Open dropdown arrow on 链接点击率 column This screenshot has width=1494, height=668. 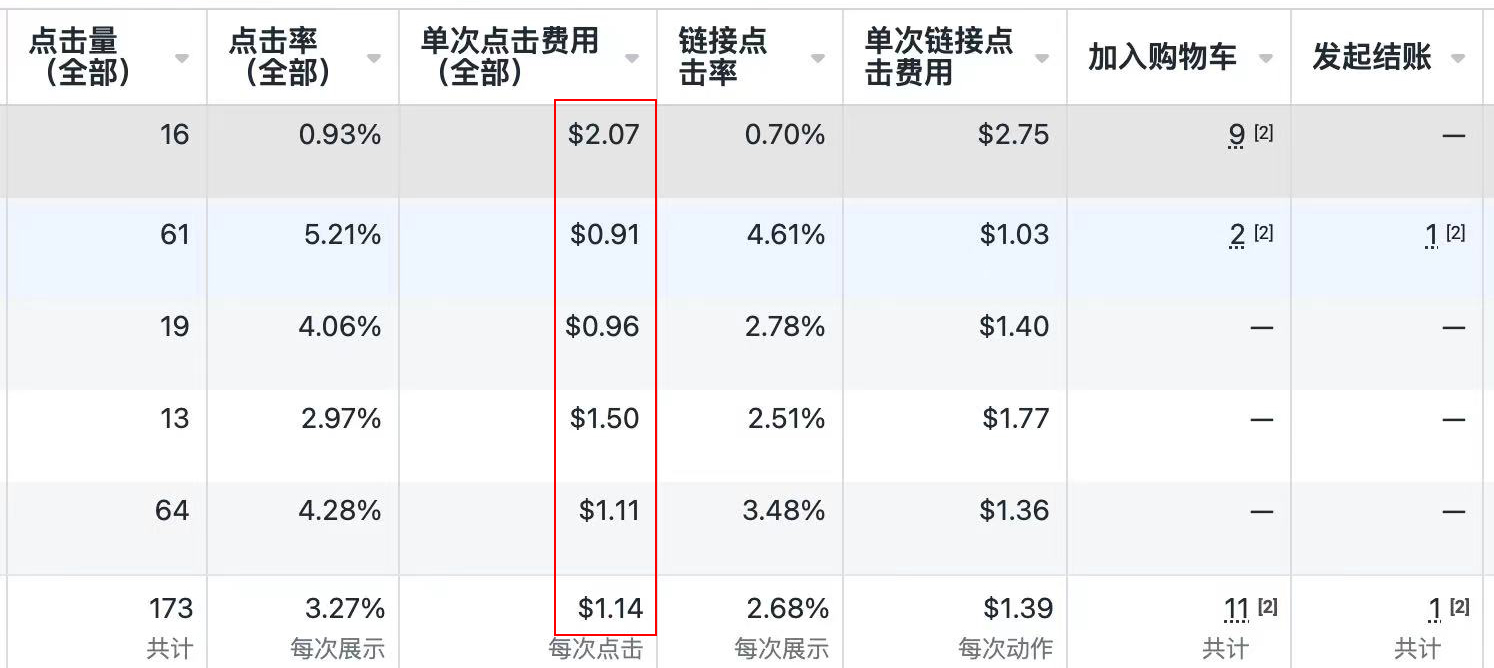pyautogui.click(x=818, y=59)
